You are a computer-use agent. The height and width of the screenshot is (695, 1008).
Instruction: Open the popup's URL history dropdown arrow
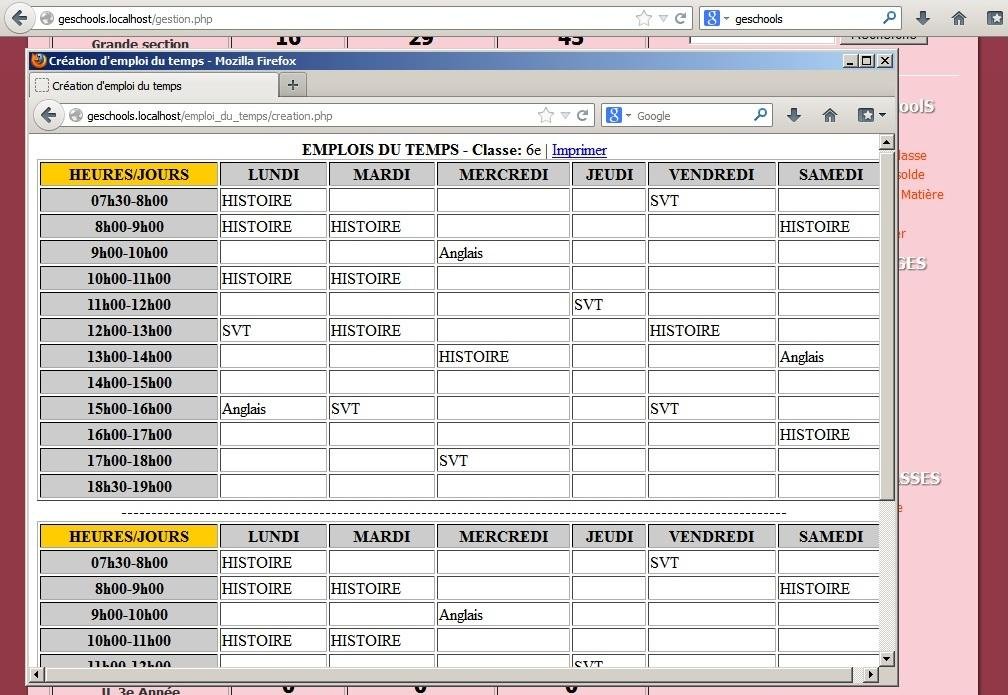tap(565, 116)
